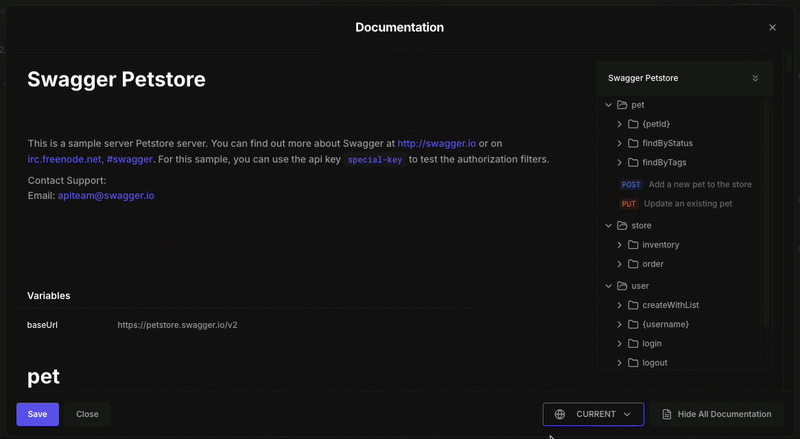
Task: Click the PUT method badge
Action: pos(629,204)
